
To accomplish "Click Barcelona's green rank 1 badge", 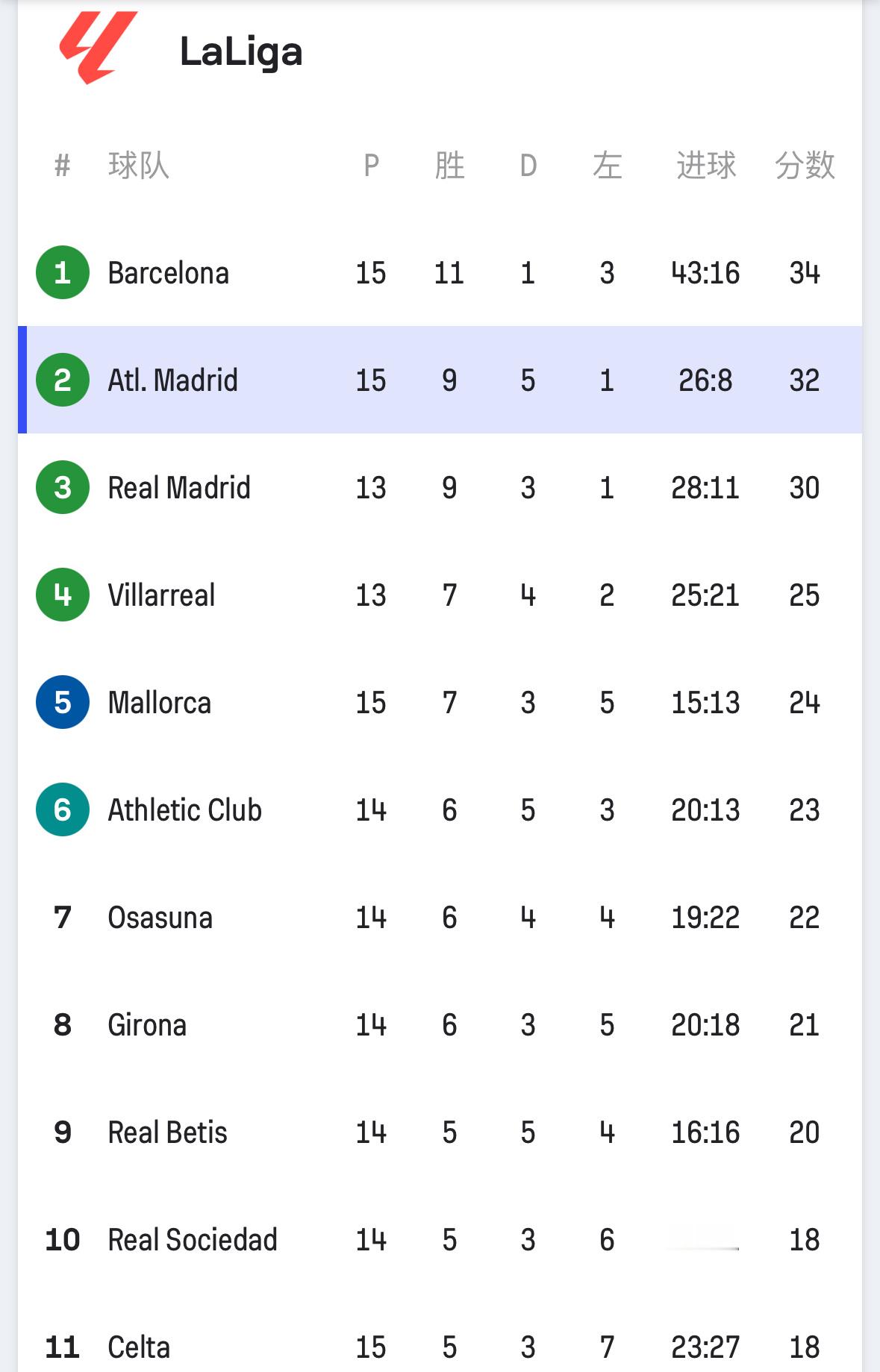I will pos(63,272).
